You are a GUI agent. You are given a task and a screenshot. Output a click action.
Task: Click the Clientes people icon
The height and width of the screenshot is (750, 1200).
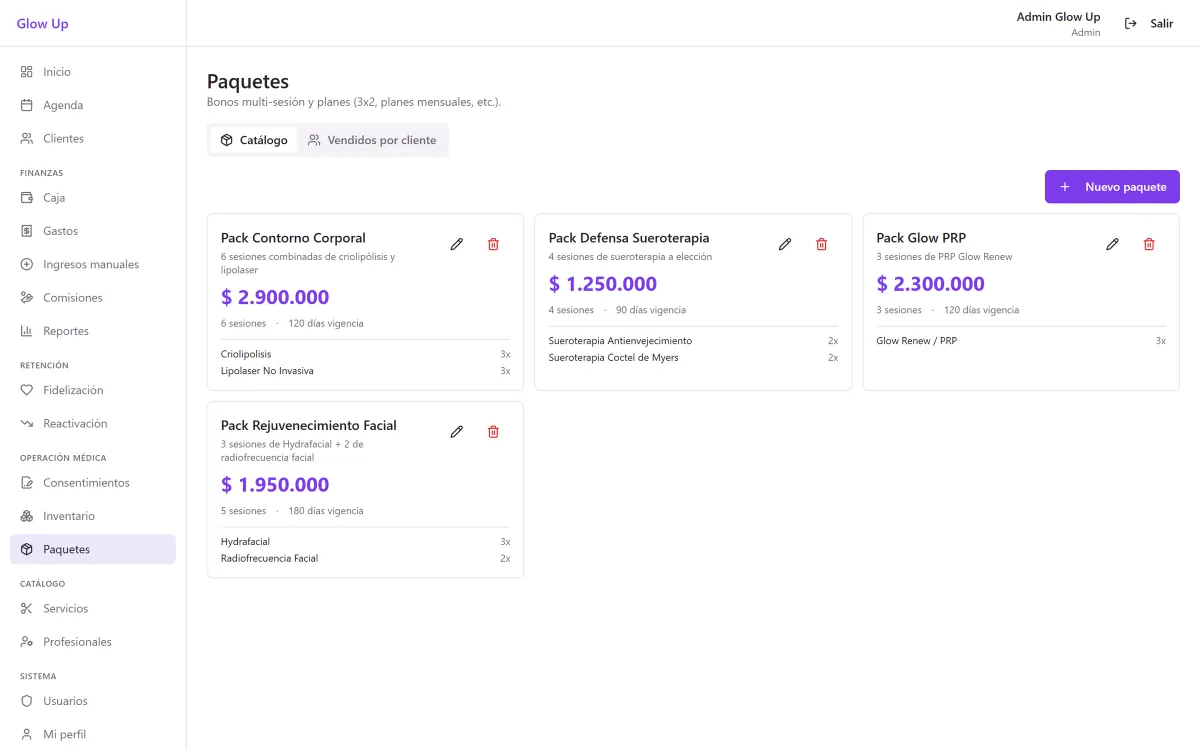27,138
